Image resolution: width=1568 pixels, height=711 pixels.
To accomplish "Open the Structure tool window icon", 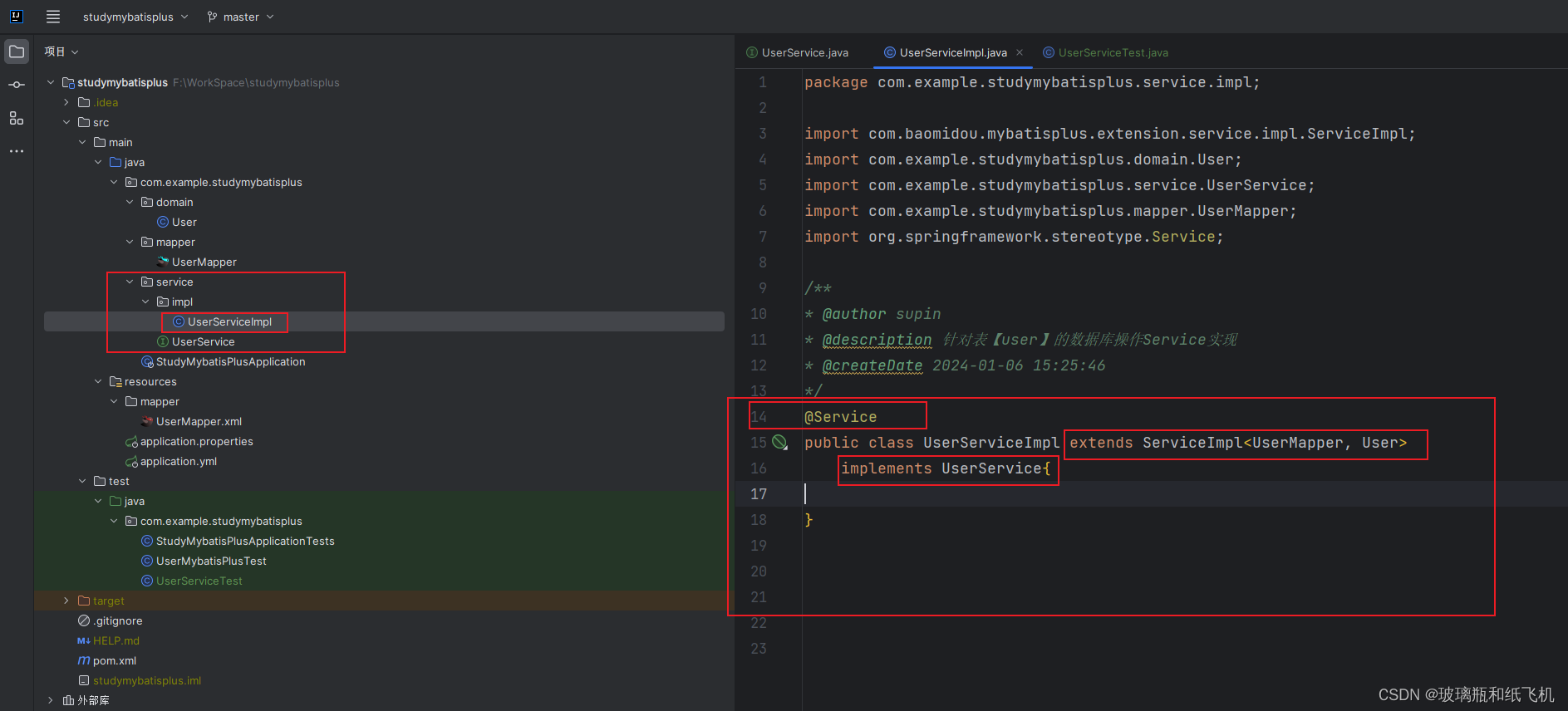I will 17,118.
